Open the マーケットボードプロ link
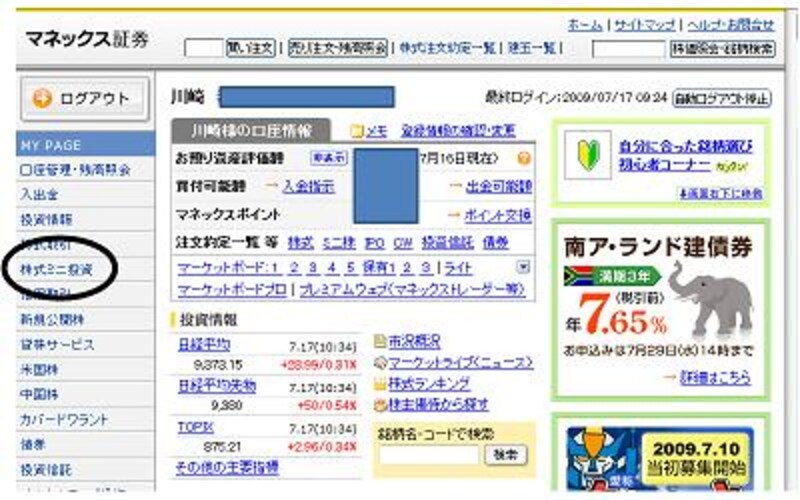Screen dimensions: 800x500 tap(232, 290)
